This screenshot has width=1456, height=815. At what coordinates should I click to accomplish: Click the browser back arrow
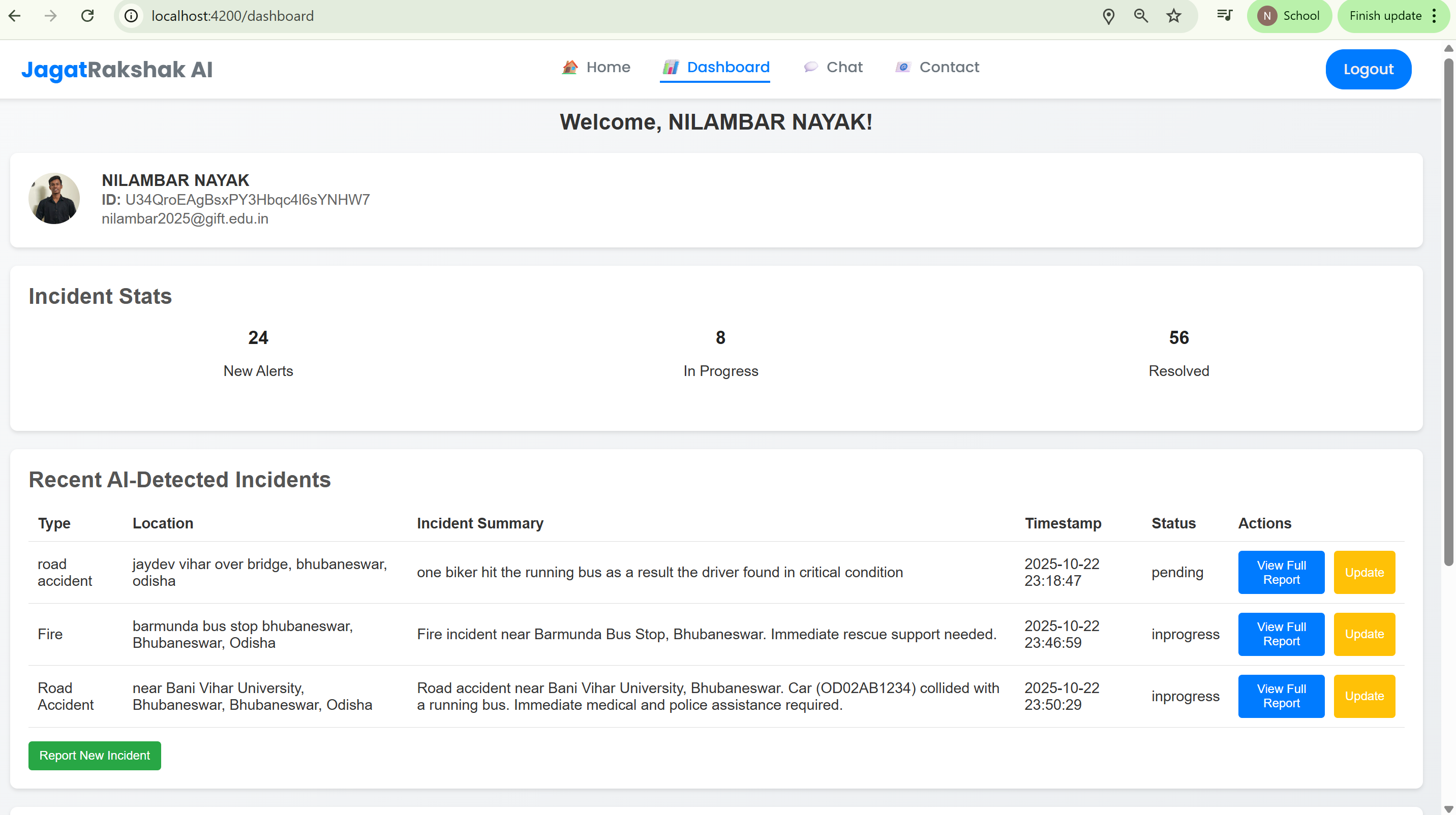point(15,16)
